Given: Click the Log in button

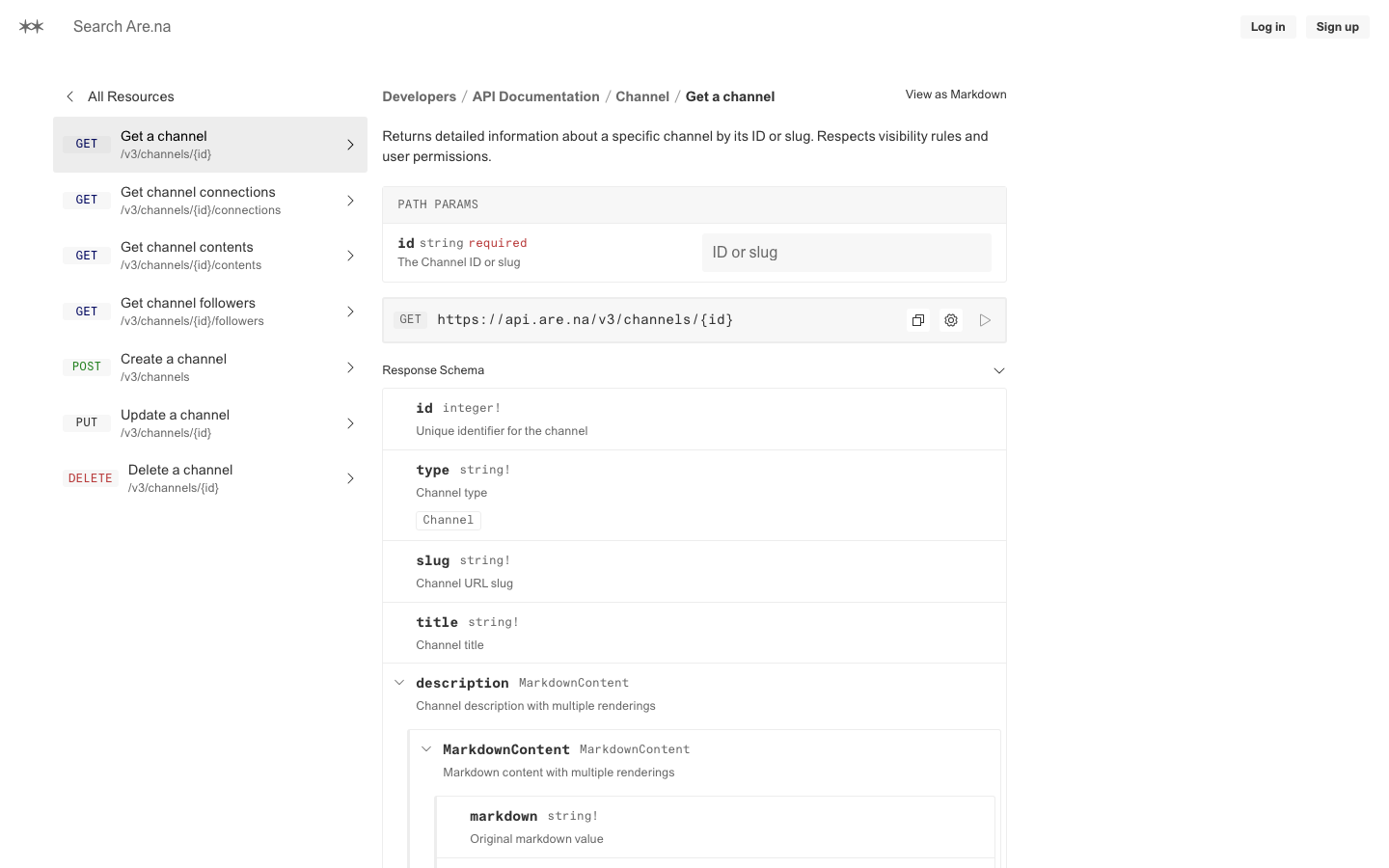Looking at the screenshot, I should [x=1267, y=27].
